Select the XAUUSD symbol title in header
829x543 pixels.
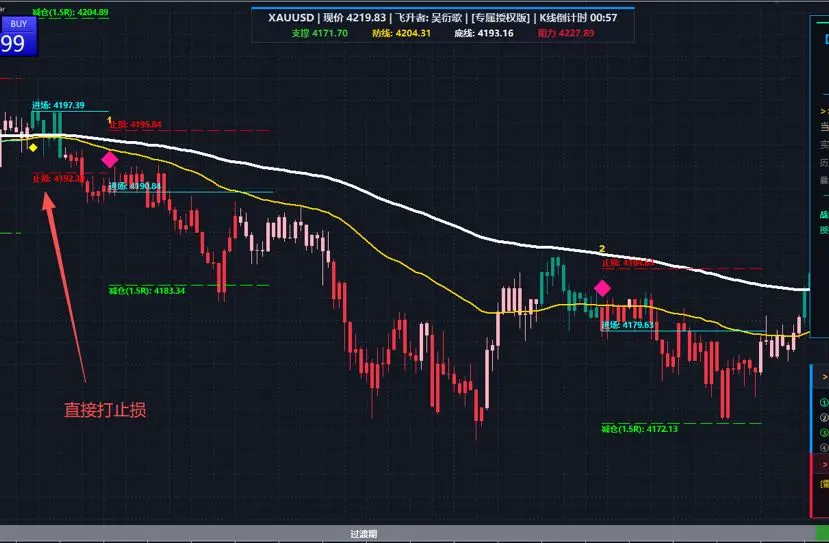291,17
